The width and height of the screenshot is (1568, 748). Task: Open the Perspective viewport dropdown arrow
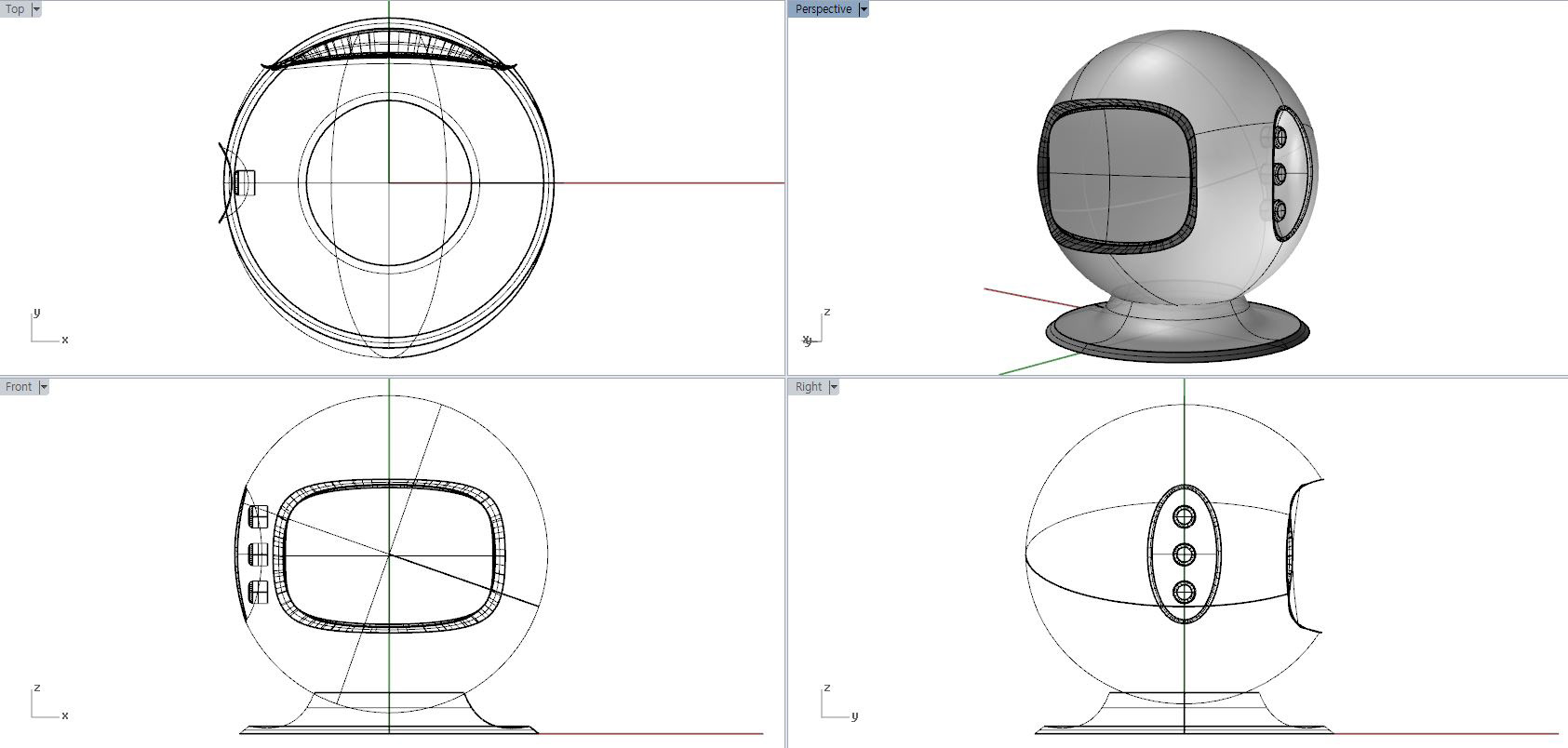[x=864, y=8]
